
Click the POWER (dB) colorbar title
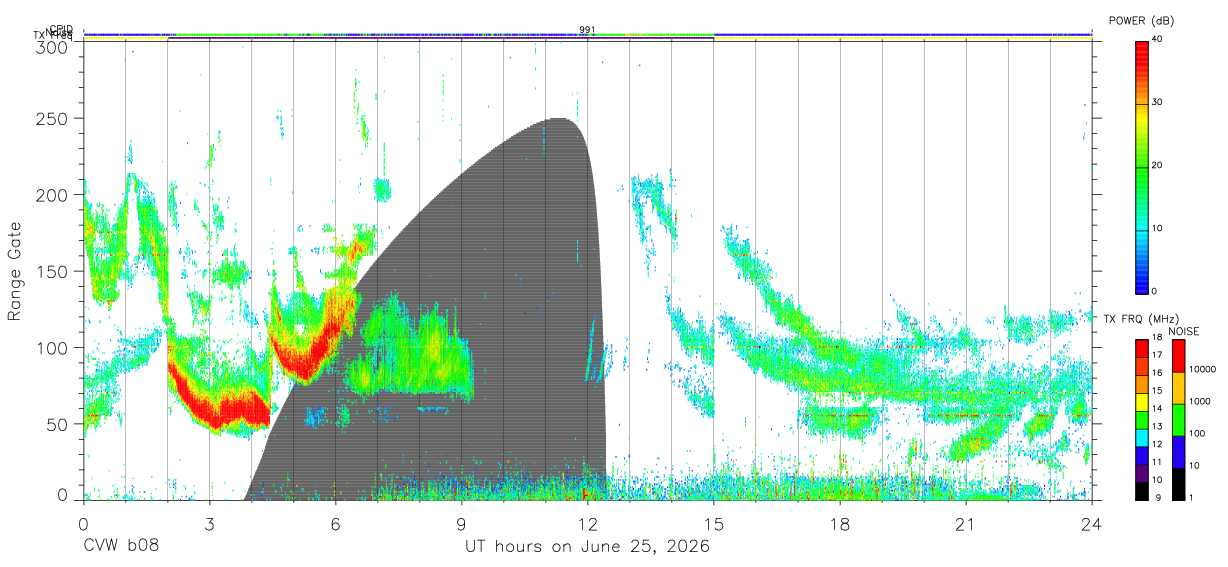[x=1141, y=20]
